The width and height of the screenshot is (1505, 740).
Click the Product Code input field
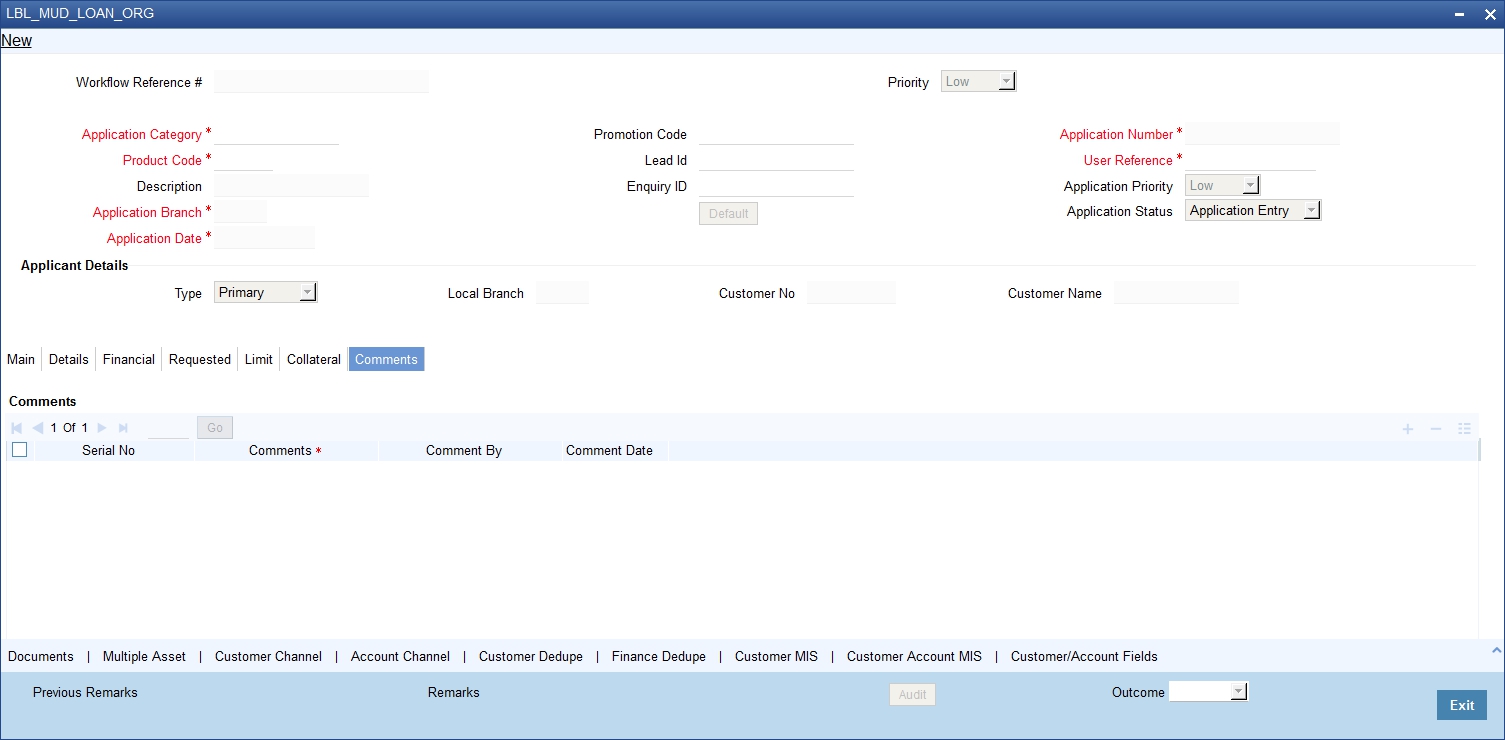(x=243, y=160)
